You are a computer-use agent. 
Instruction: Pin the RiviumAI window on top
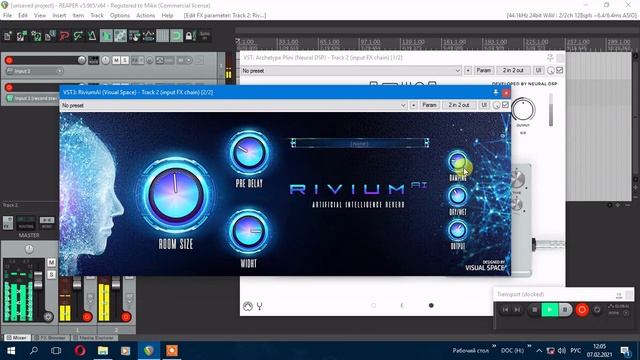[x=496, y=93]
